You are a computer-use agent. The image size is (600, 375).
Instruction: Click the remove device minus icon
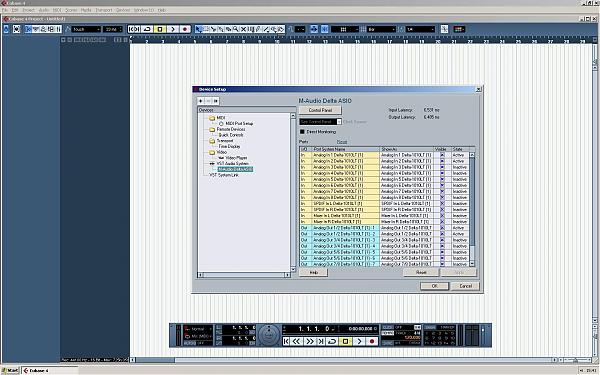[x=208, y=101]
